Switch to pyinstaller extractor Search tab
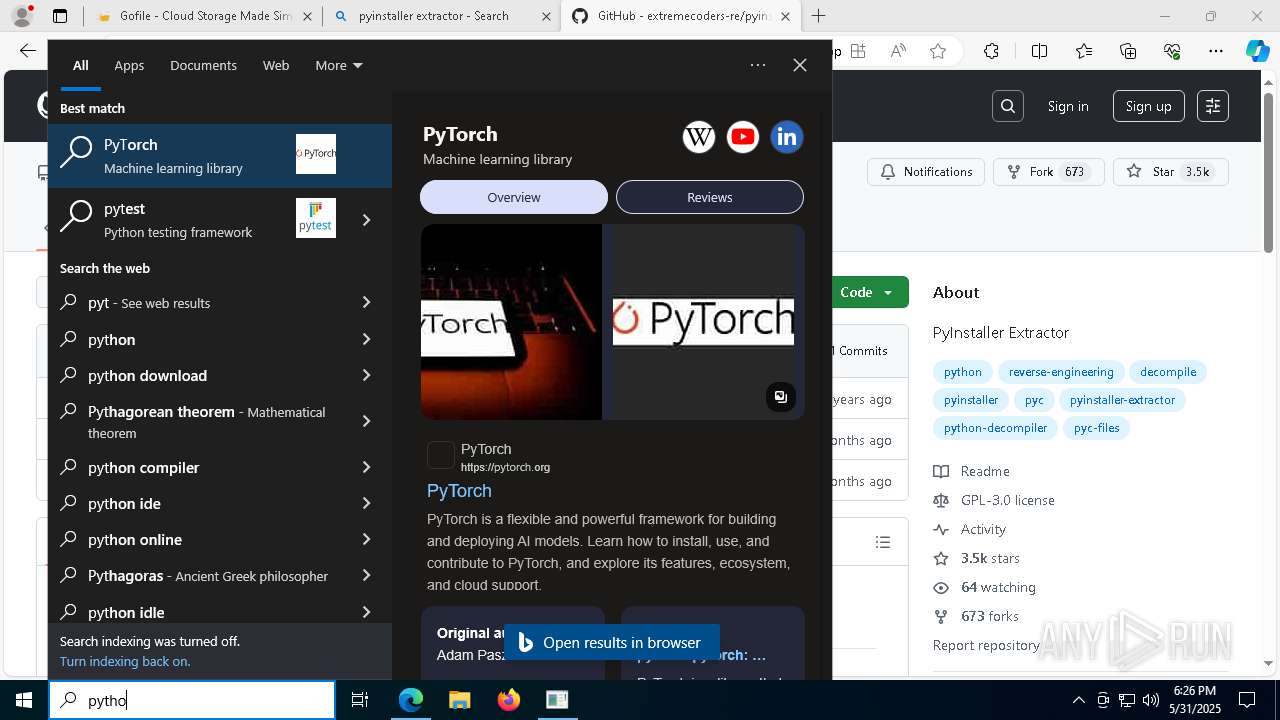Viewport: 1280px width, 720px height. (x=440, y=16)
